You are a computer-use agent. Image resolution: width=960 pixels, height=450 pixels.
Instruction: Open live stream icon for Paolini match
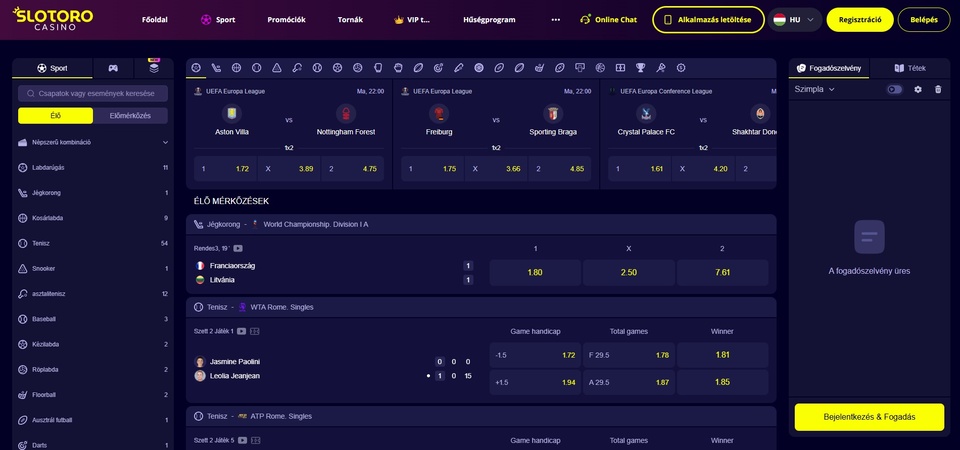point(241,331)
